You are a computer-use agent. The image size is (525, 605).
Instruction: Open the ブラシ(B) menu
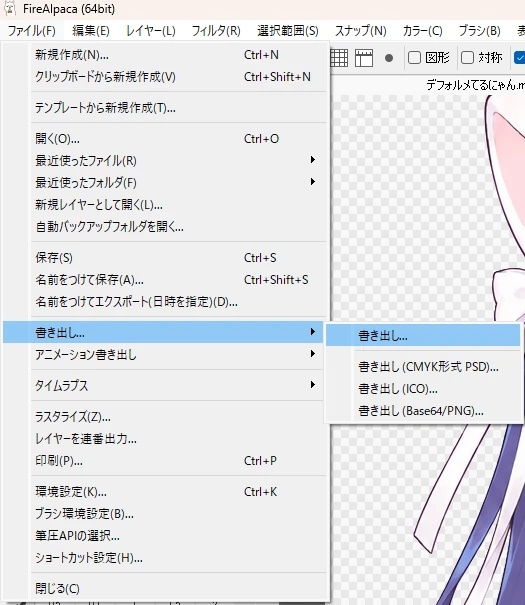coord(479,30)
